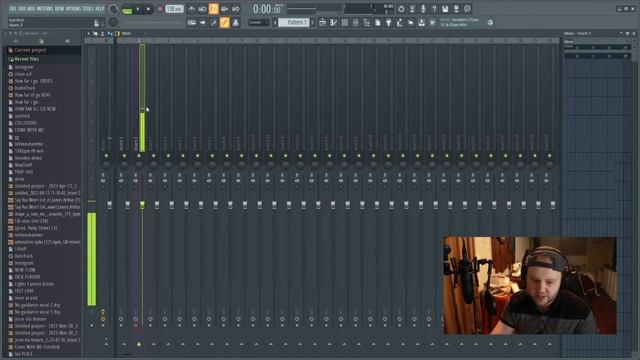Open the piano roll window icon
The image size is (640, 360).
[x=333, y=22]
